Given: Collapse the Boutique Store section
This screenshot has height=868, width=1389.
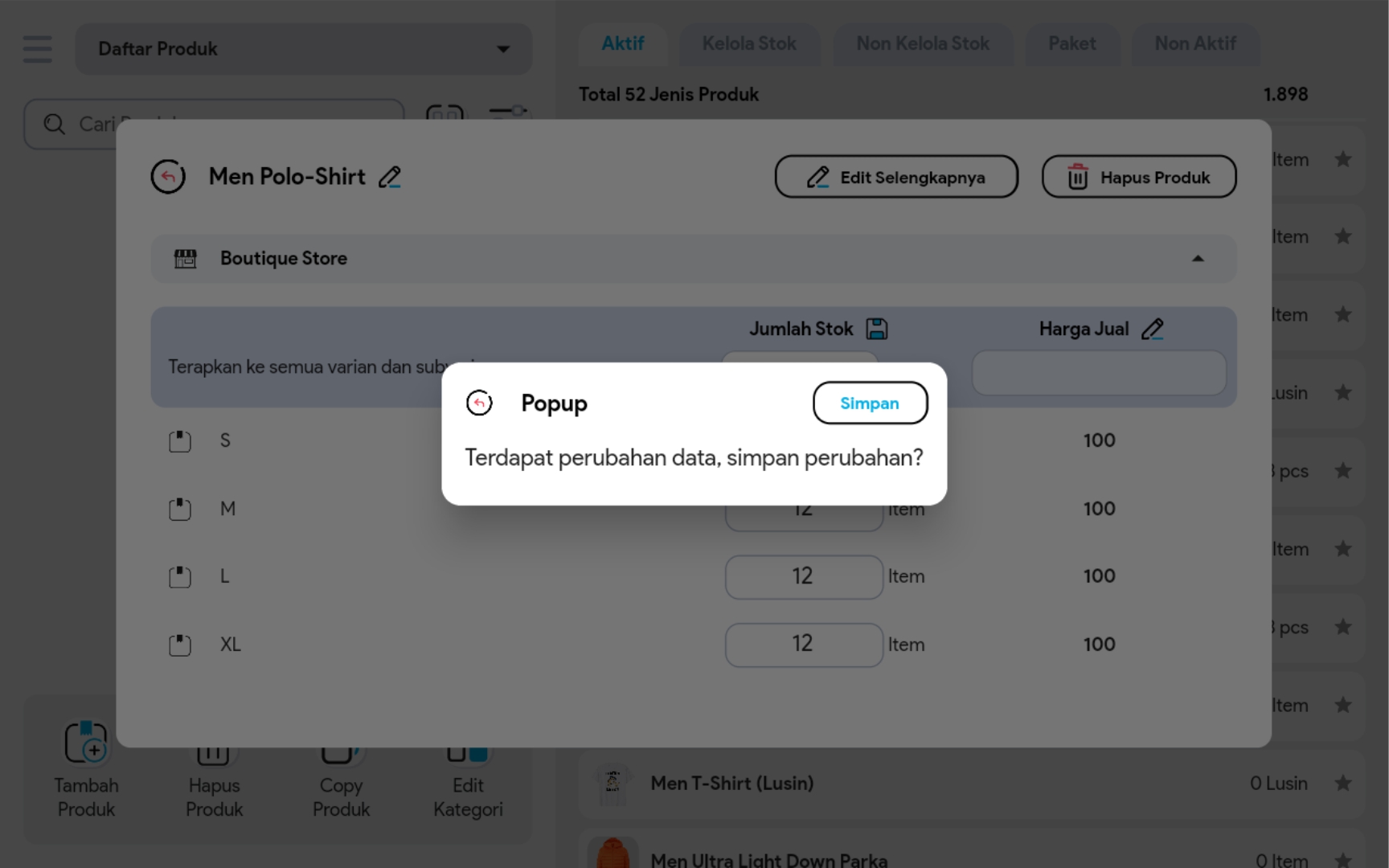Looking at the screenshot, I should coord(1197,259).
